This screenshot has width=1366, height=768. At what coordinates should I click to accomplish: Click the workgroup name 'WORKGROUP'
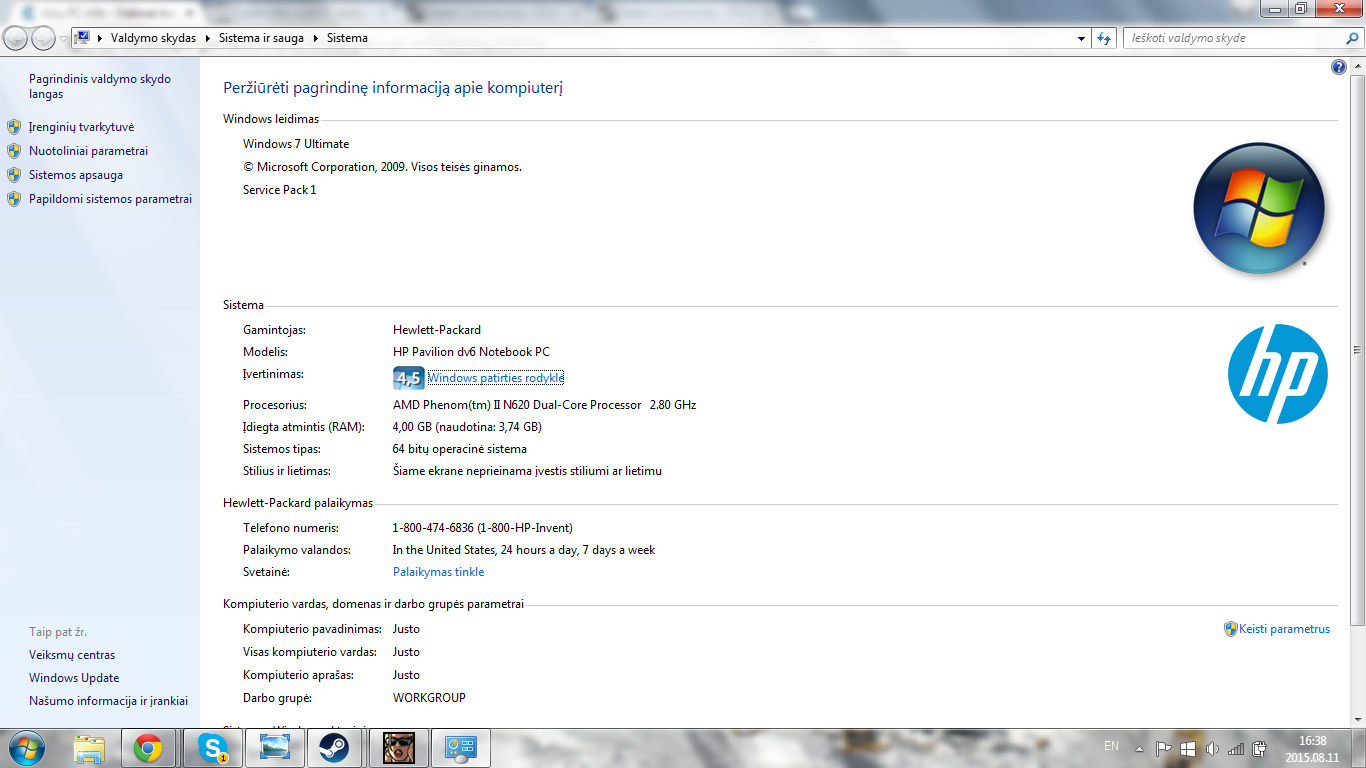pyautogui.click(x=429, y=698)
